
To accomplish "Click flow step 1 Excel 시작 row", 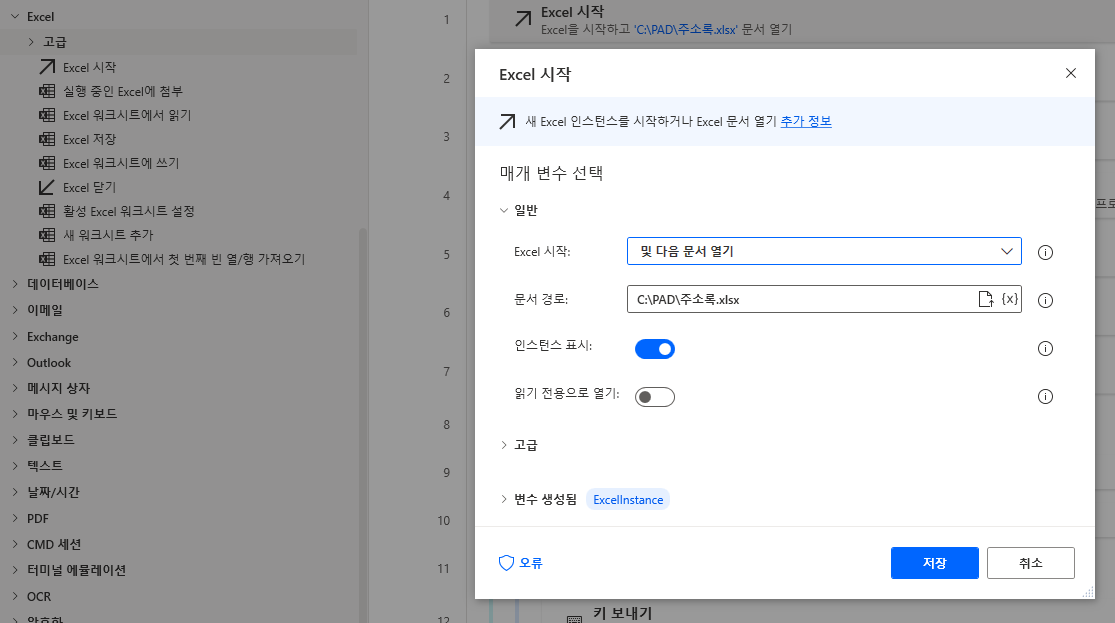I will 802,21.
